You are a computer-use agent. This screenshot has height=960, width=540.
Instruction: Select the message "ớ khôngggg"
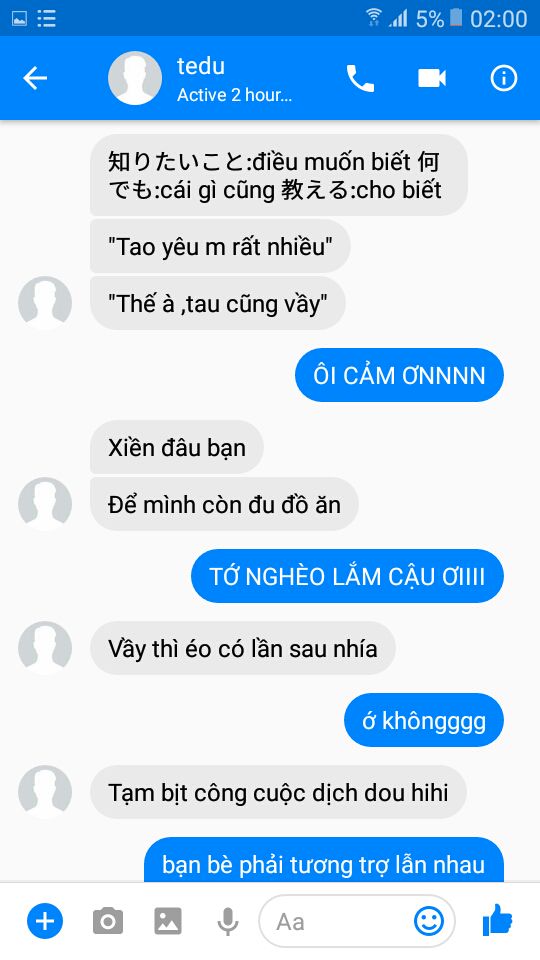pyautogui.click(x=424, y=720)
